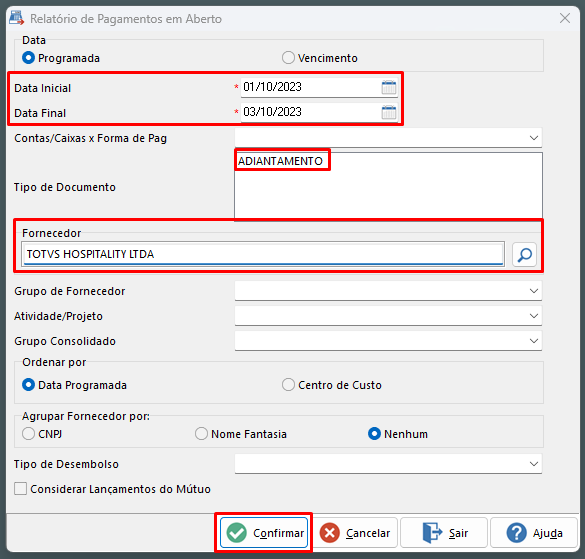This screenshot has width=585, height=559.
Task: Open calendar picker for Data Inicial
Action: [389, 87]
